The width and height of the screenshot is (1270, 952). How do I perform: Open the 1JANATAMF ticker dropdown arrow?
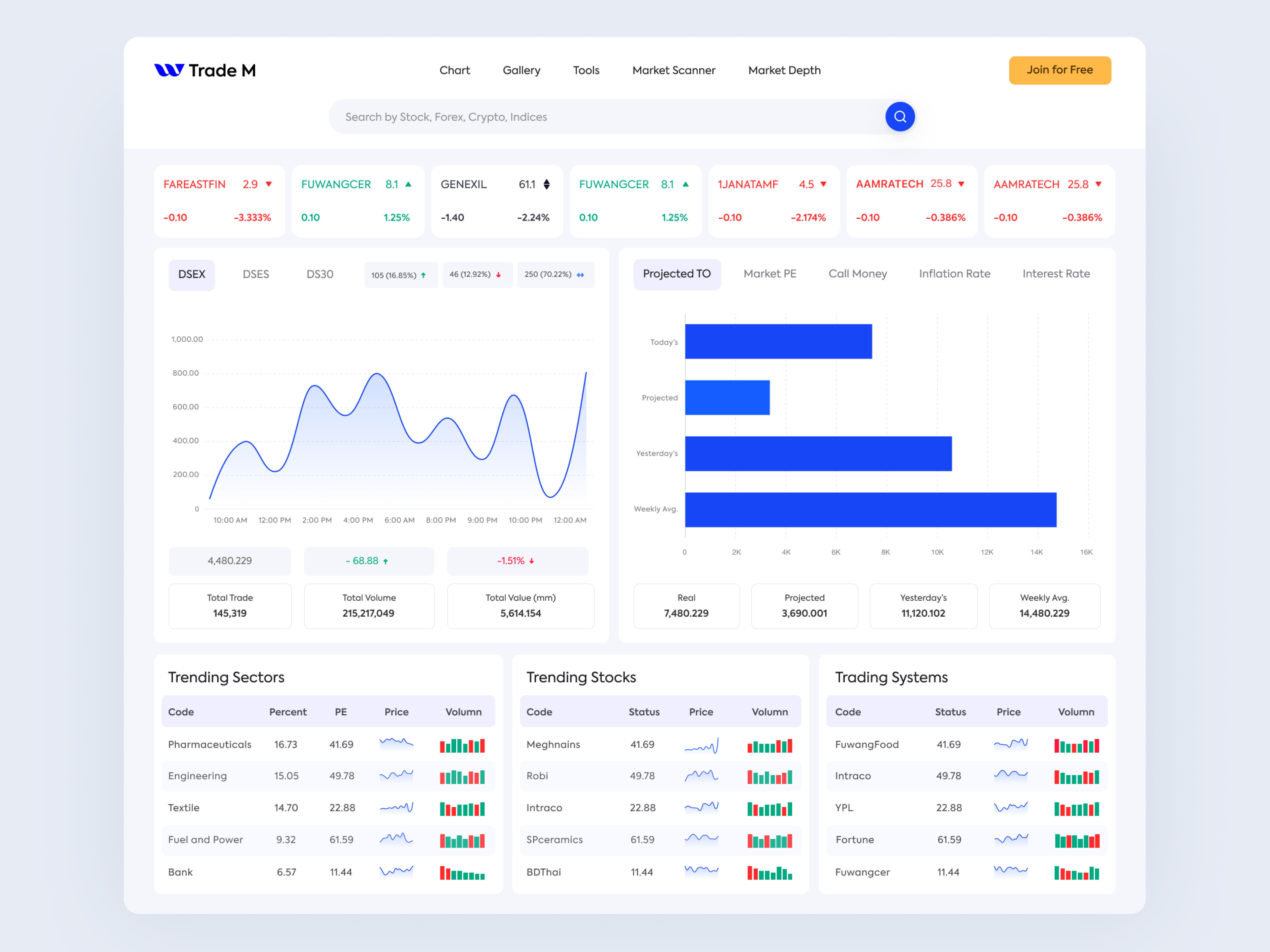tap(823, 184)
